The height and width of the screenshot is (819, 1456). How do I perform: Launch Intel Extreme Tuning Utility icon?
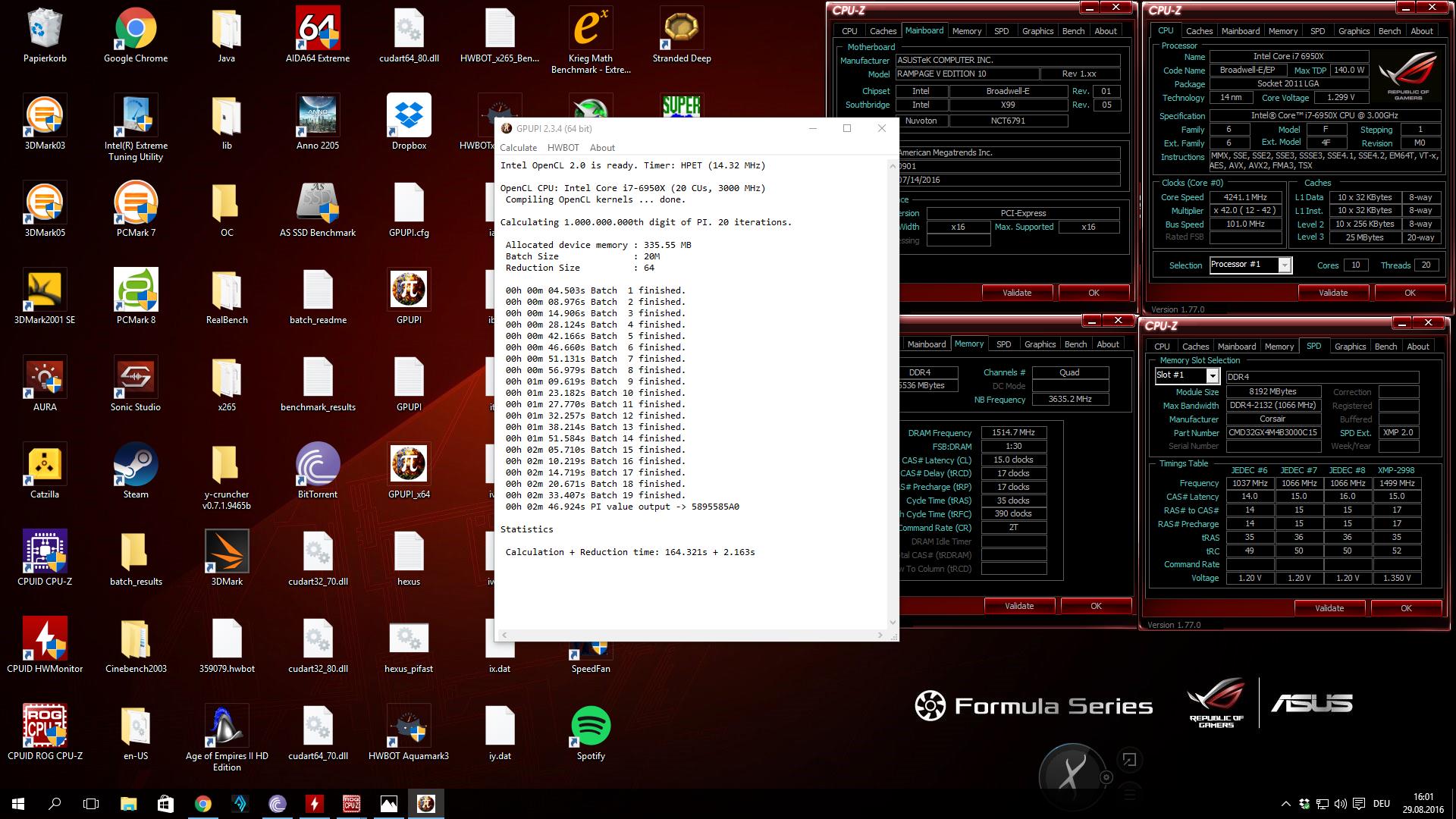coord(136,128)
